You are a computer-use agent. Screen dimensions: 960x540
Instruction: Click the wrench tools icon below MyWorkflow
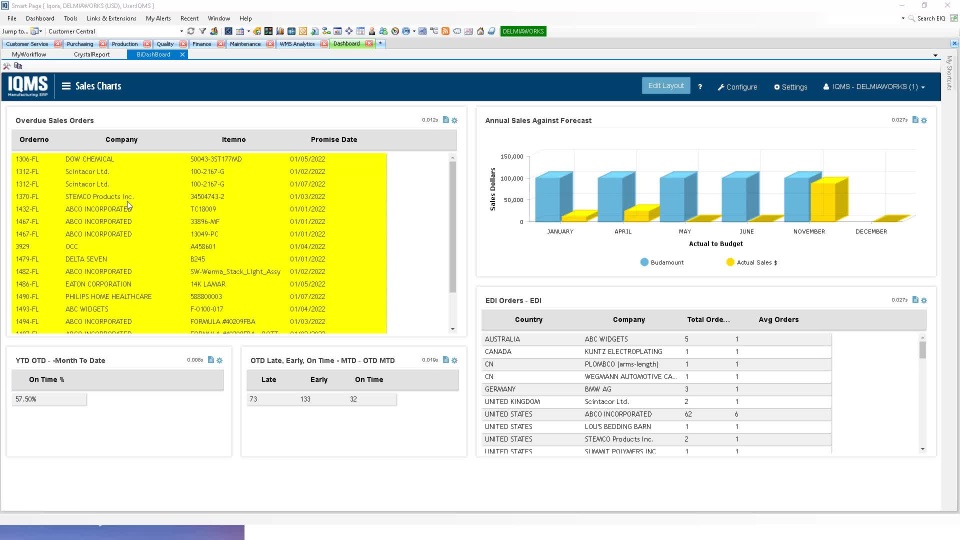pos(7,66)
